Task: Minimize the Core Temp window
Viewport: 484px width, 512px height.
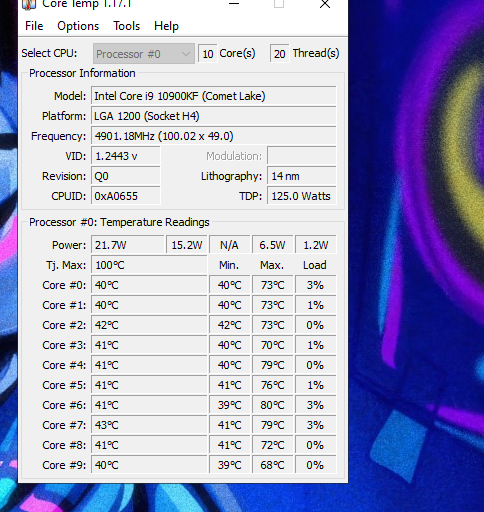Action: click(x=234, y=4)
